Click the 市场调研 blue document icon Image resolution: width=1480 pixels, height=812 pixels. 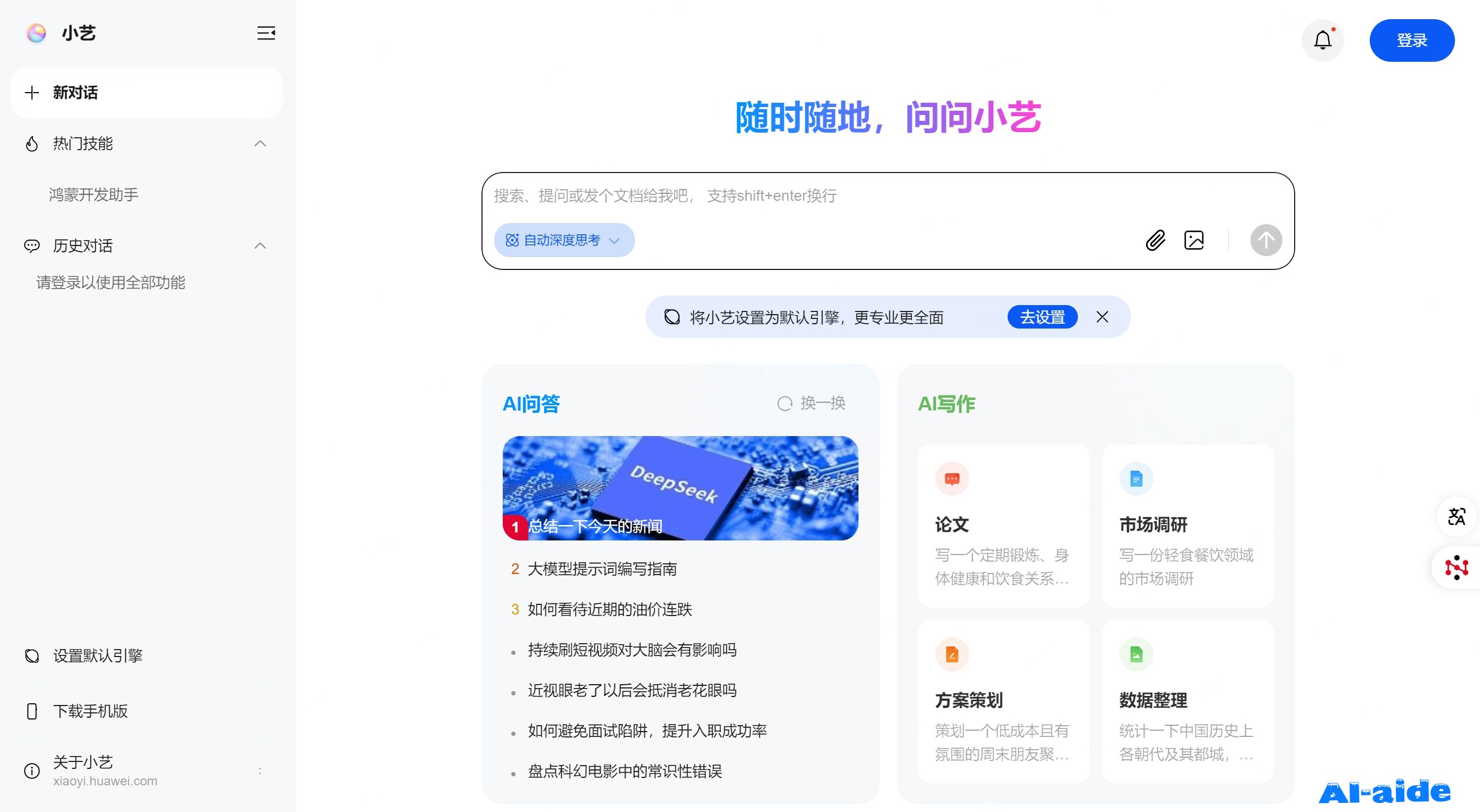(1136, 479)
